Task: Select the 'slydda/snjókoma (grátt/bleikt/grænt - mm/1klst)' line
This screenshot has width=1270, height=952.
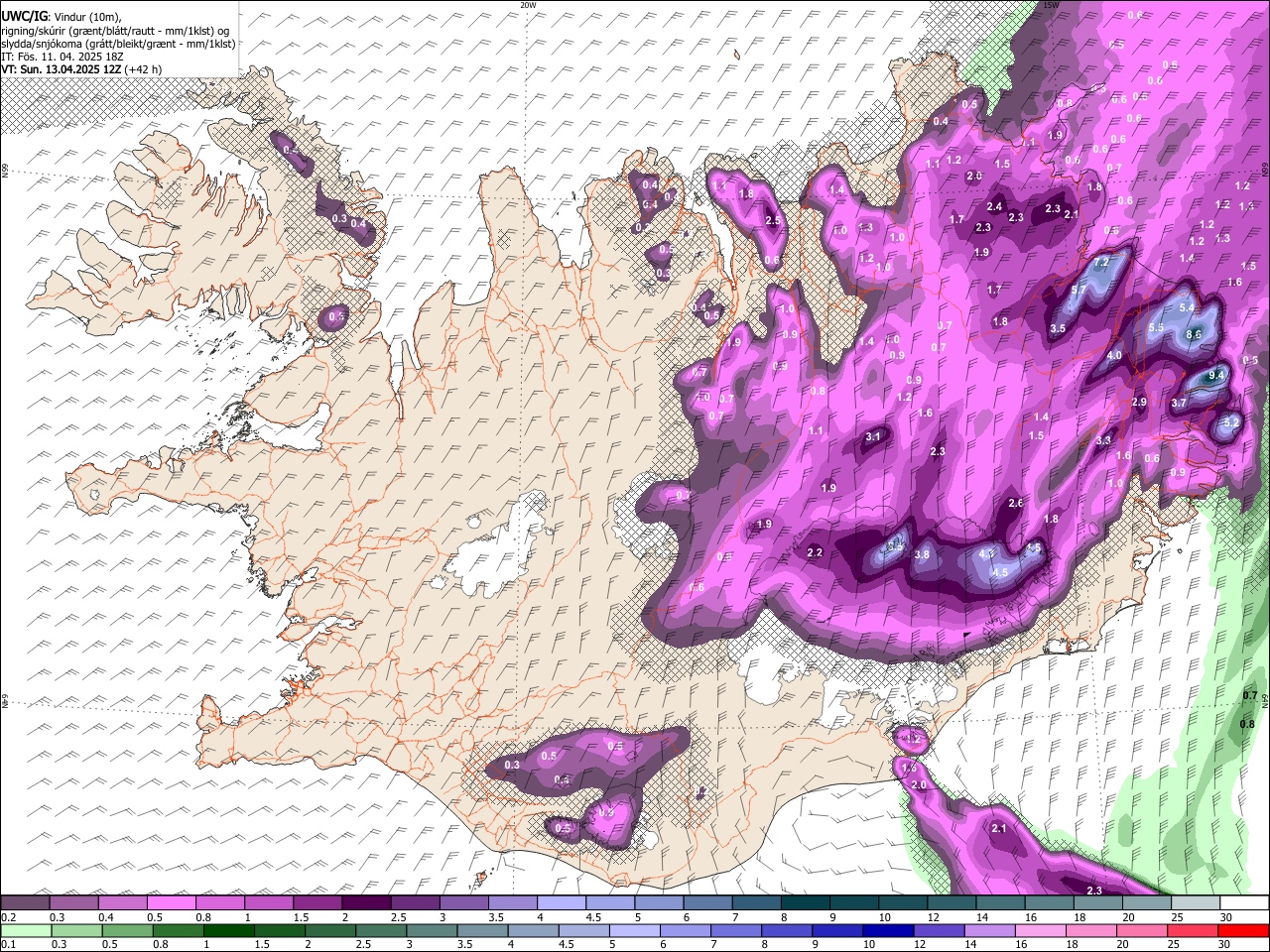Action: (x=118, y=44)
